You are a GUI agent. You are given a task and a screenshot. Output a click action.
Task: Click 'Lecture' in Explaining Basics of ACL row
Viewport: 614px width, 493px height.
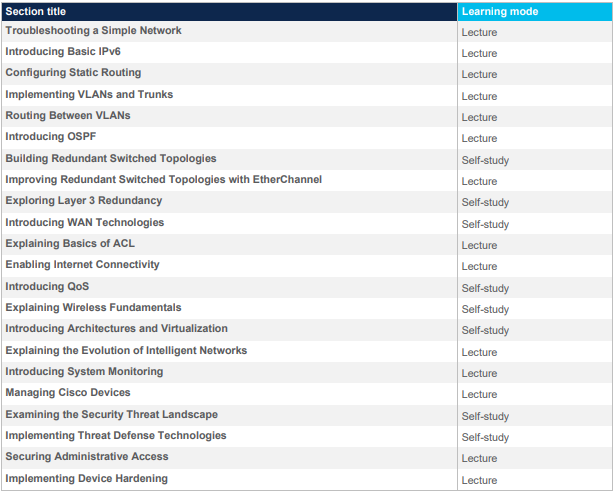[479, 246]
